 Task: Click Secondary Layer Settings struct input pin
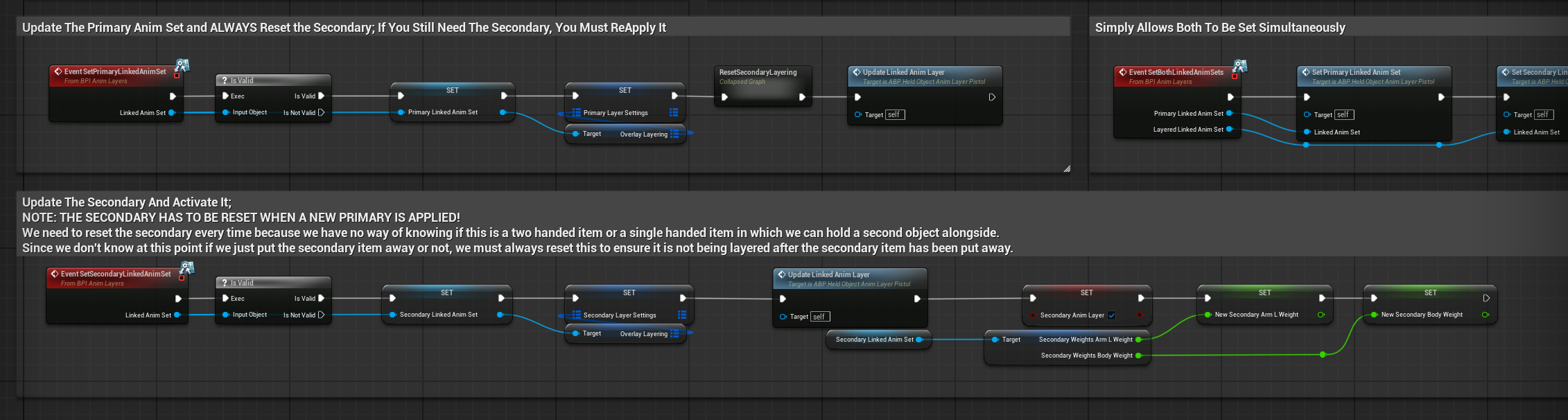pyautogui.click(x=575, y=315)
